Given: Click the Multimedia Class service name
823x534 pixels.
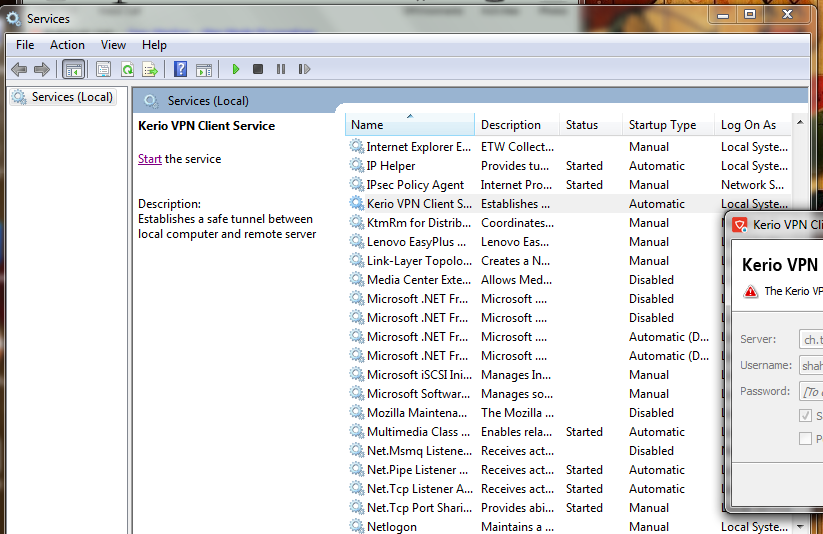Looking at the screenshot, I should [418, 432].
